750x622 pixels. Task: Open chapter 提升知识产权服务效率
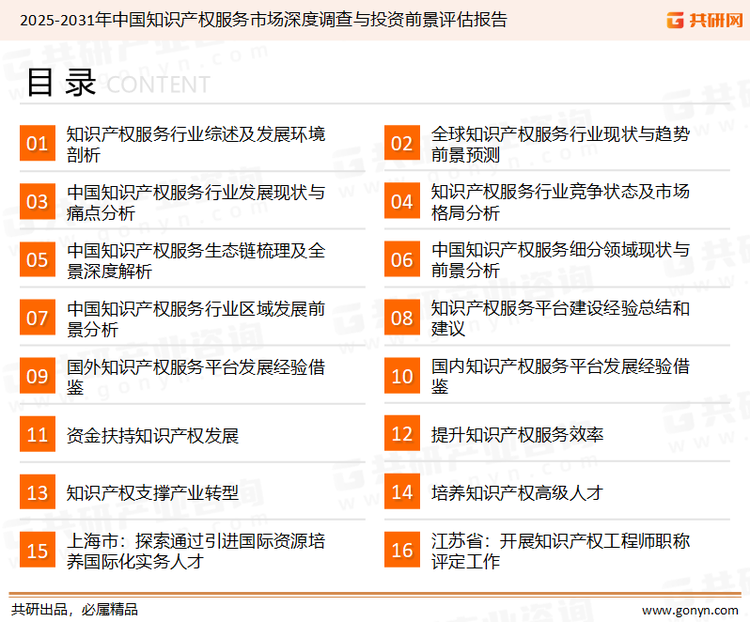(517, 434)
